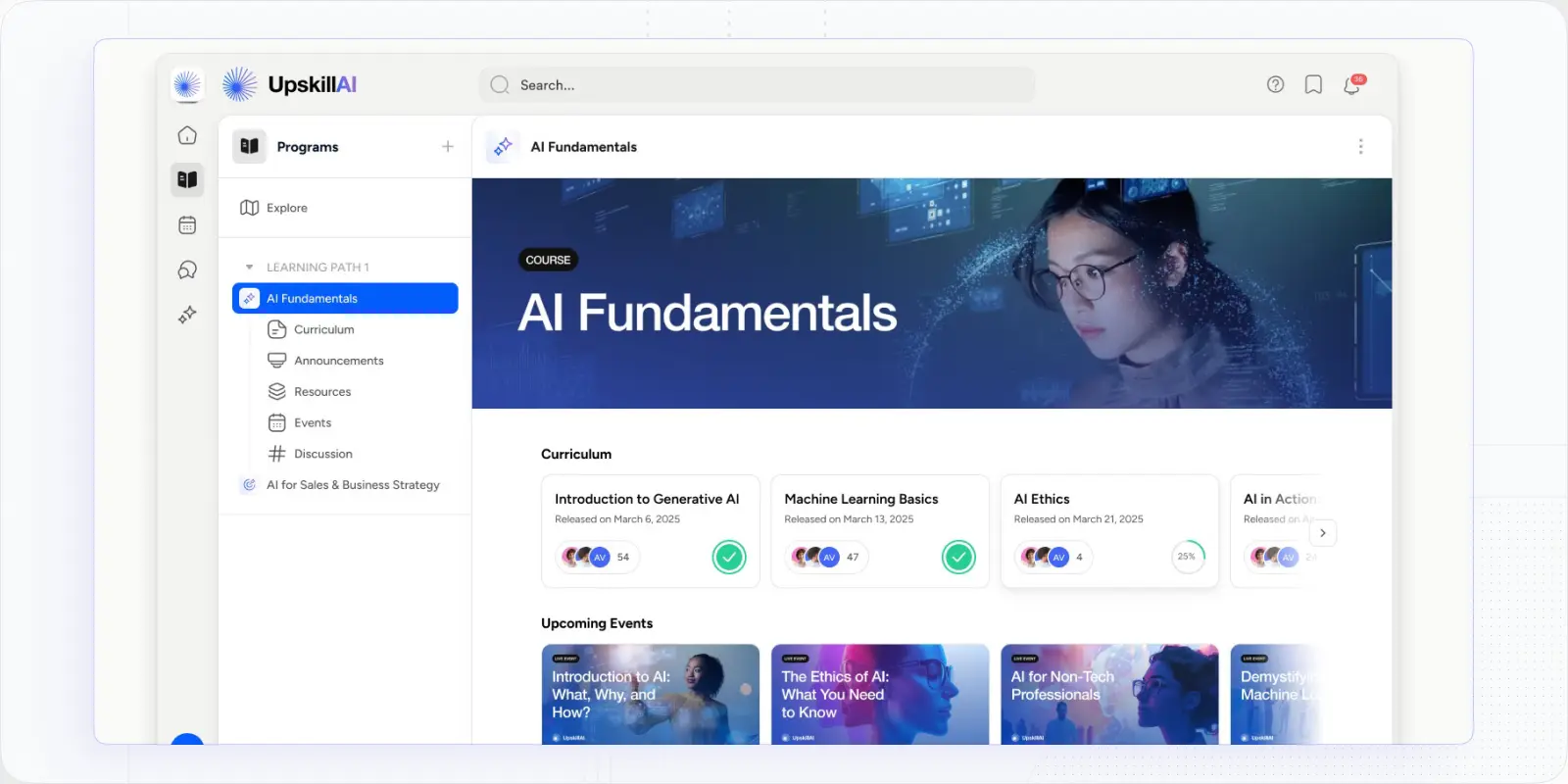Viewport: 1568px width, 784px height.
Task: Click the COURSE badge on banner
Action: pos(548,260)
